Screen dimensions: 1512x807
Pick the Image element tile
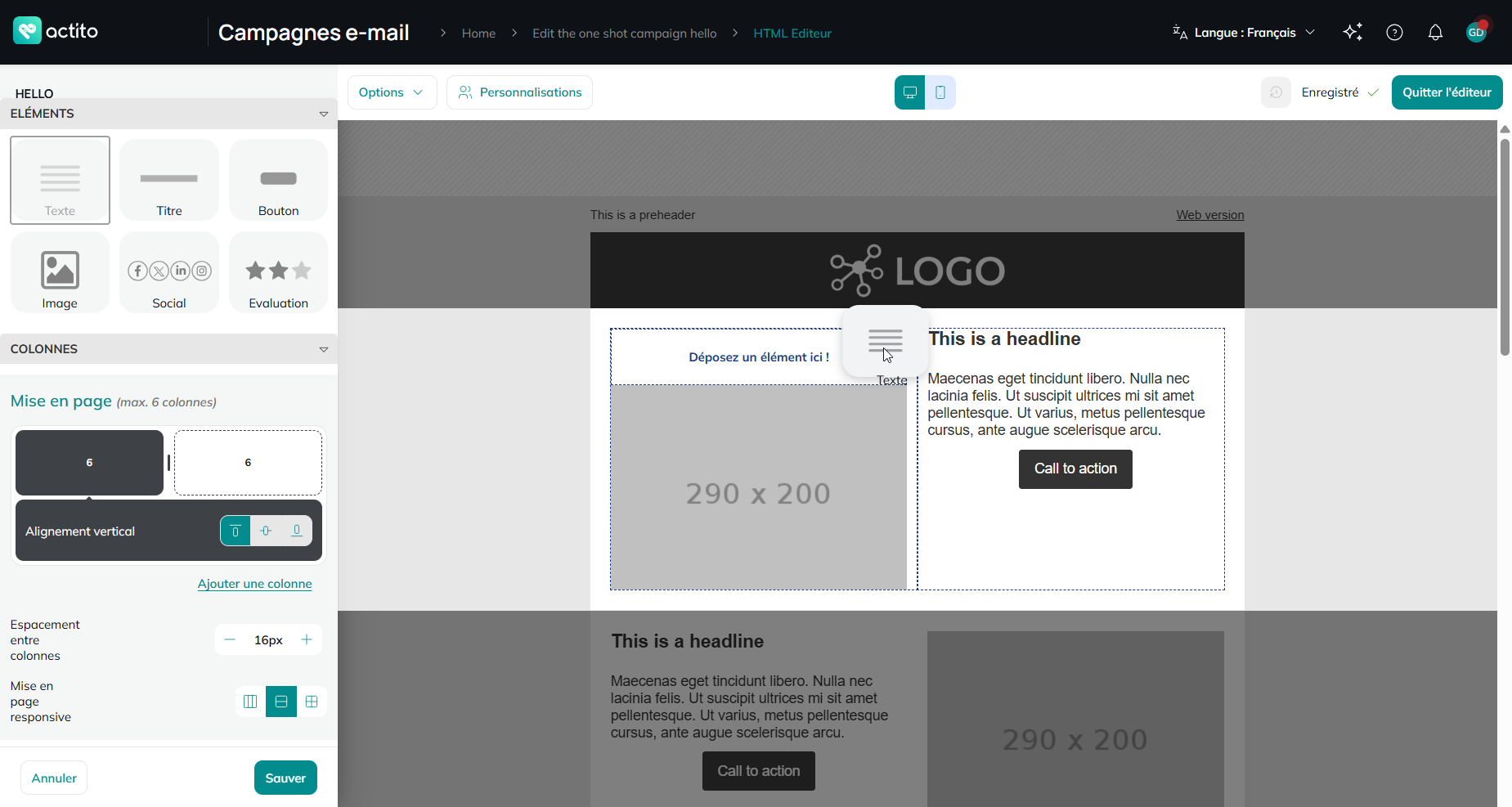pos(60,272)
